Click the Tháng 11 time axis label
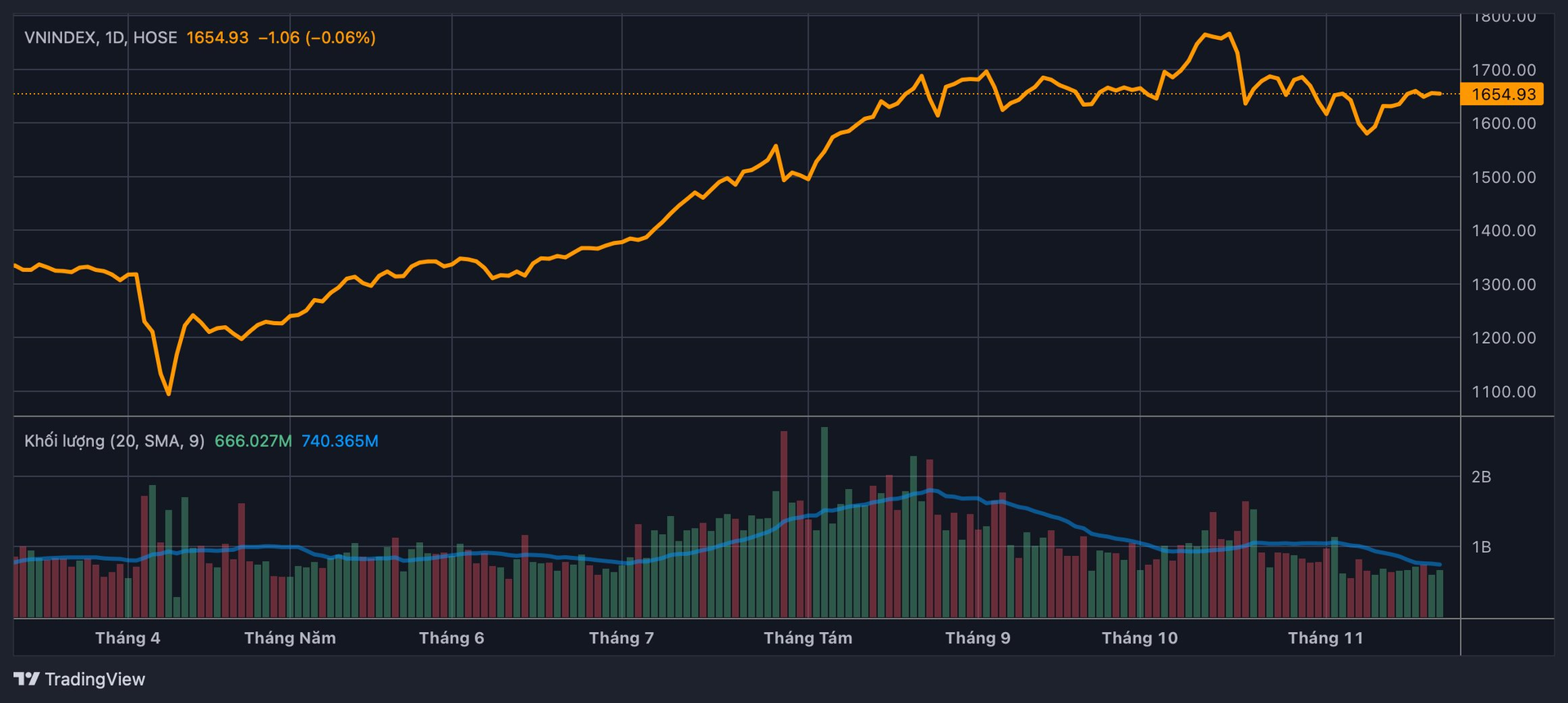1568x703 pixels. point(1325,638)
